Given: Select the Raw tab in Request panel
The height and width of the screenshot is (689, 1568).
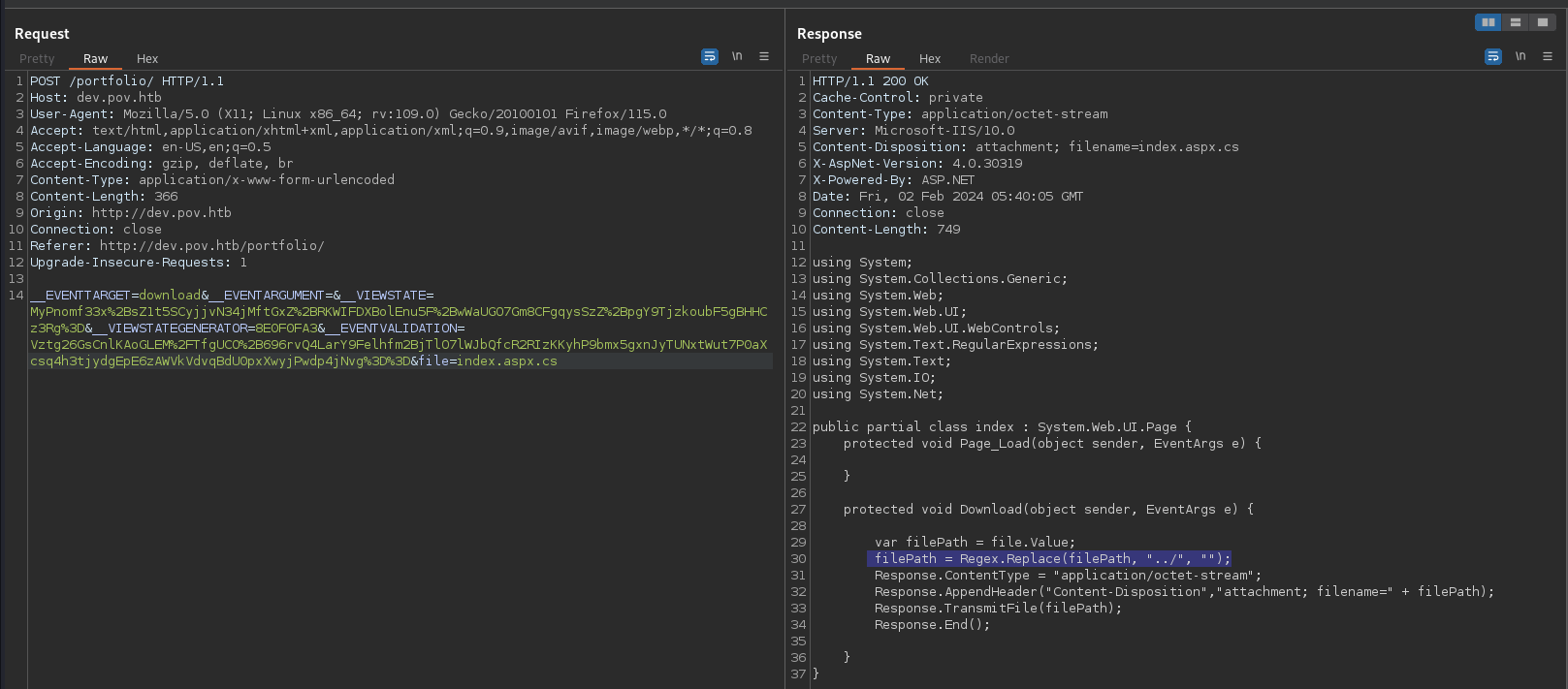Looking at the screenshot, I should (x=95, y=59).
